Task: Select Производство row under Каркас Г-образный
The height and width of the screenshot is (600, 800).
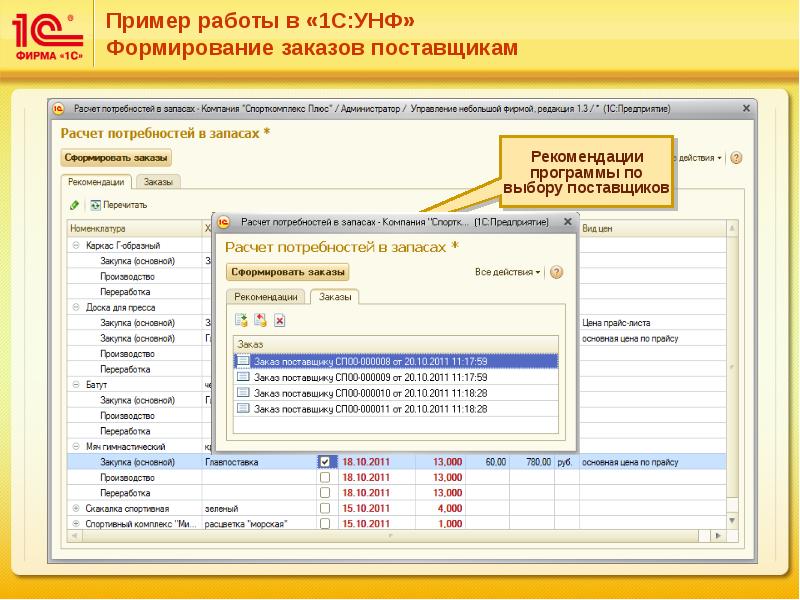Action: tap(127, 277)
